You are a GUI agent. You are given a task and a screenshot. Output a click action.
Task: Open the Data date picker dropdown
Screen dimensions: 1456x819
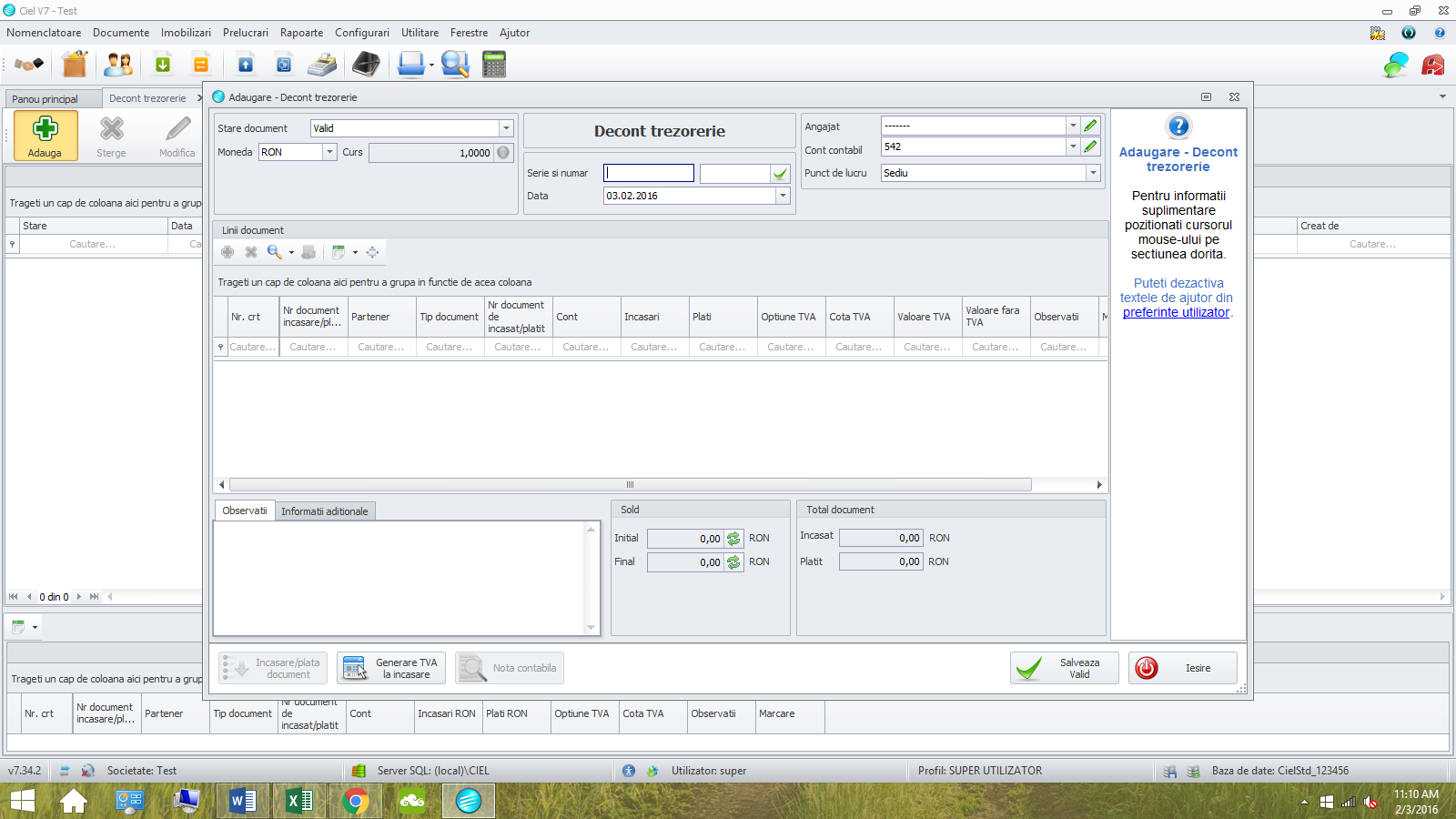point(783,196)
